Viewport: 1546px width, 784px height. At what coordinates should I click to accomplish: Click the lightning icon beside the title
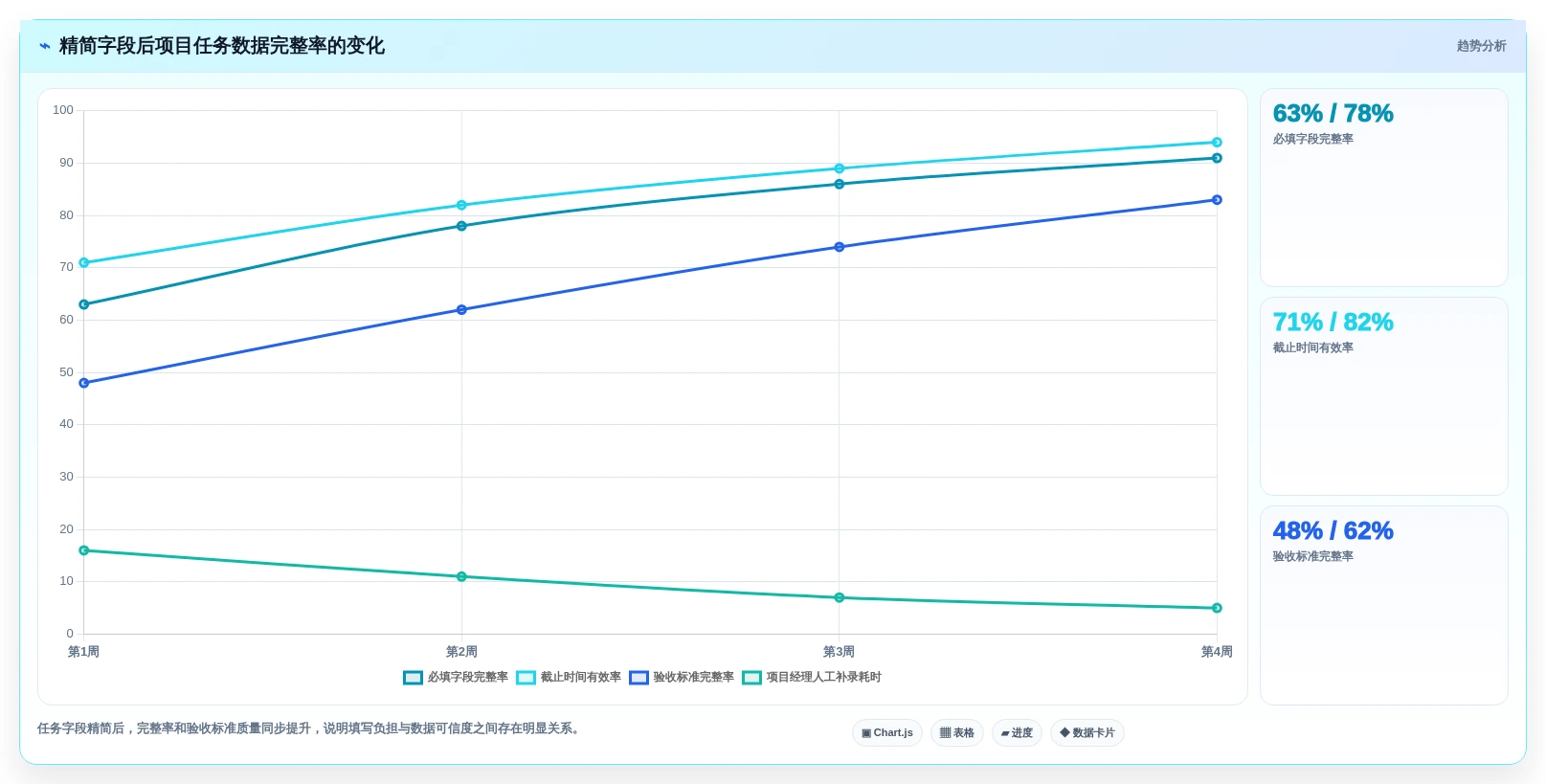45,46
